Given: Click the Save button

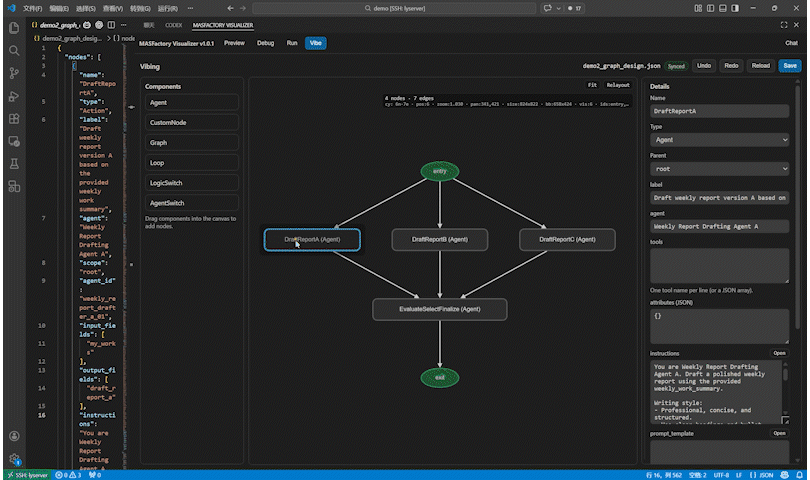Looking at the screenshot, I should pyautogui.click(x=789, y=65).
